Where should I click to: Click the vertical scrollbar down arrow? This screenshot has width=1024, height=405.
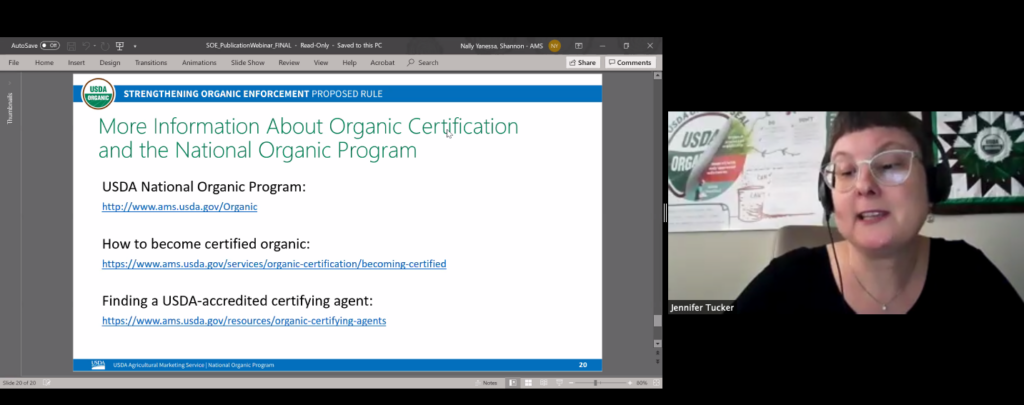click(x=658, y=344)
